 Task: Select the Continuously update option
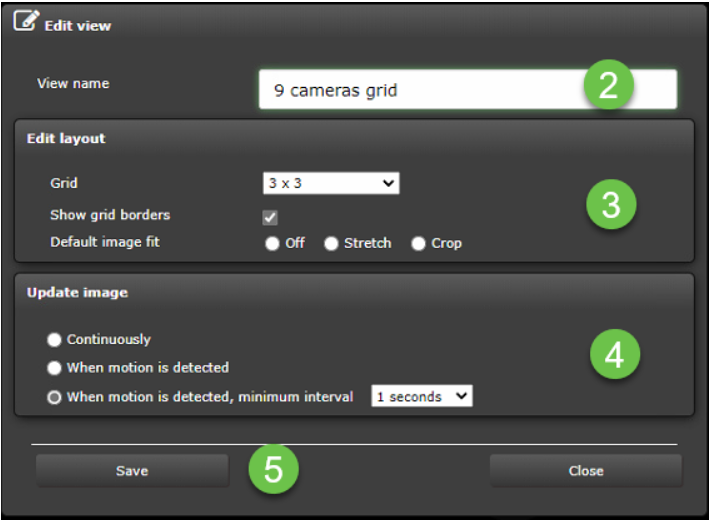[54, 340]
